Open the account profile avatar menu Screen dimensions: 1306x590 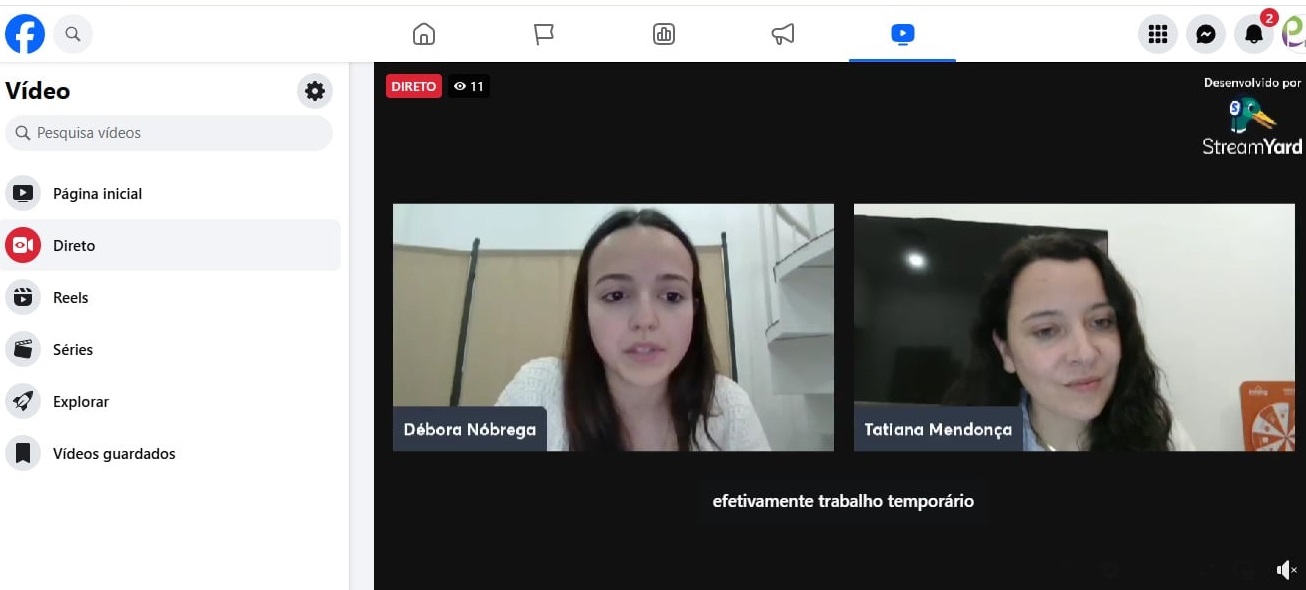point(1294,35)
